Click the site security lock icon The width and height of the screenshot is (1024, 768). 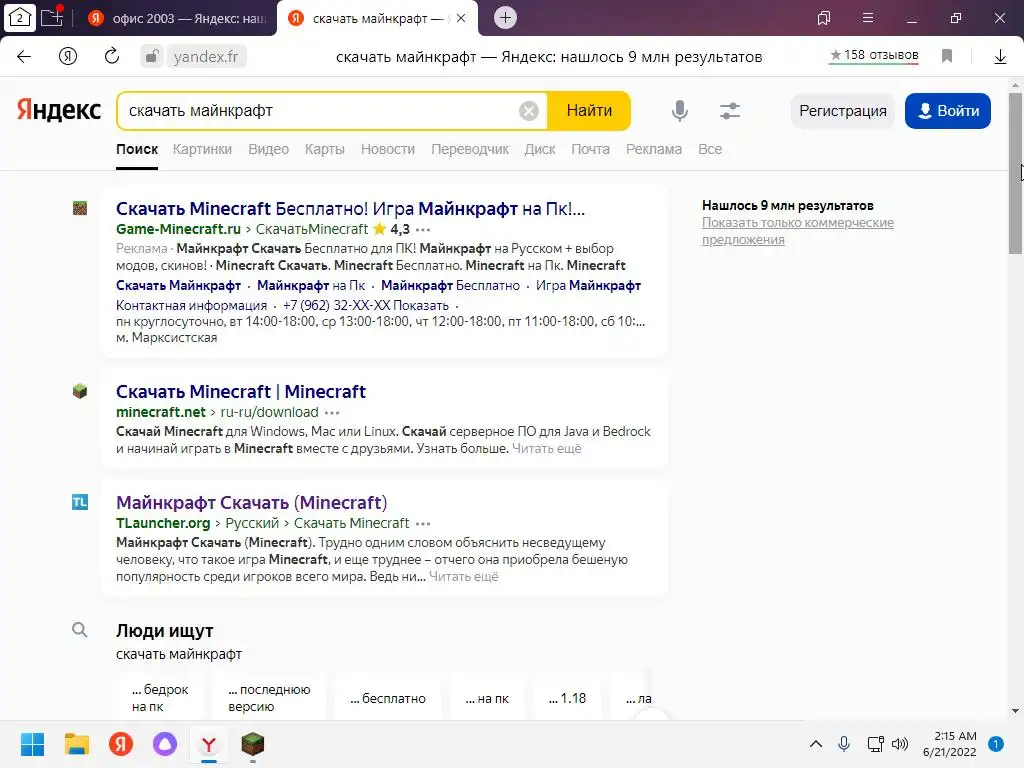pyautogui.click(x=152, y=56)
